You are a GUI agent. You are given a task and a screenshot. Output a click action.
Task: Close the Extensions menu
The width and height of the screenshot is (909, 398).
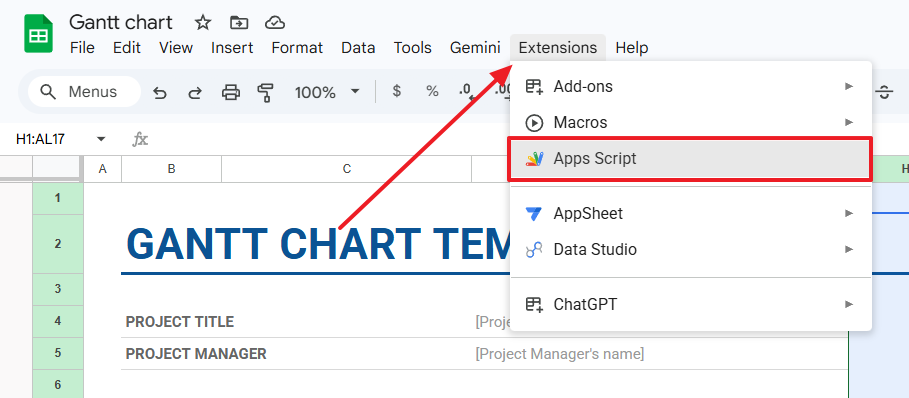558,48
